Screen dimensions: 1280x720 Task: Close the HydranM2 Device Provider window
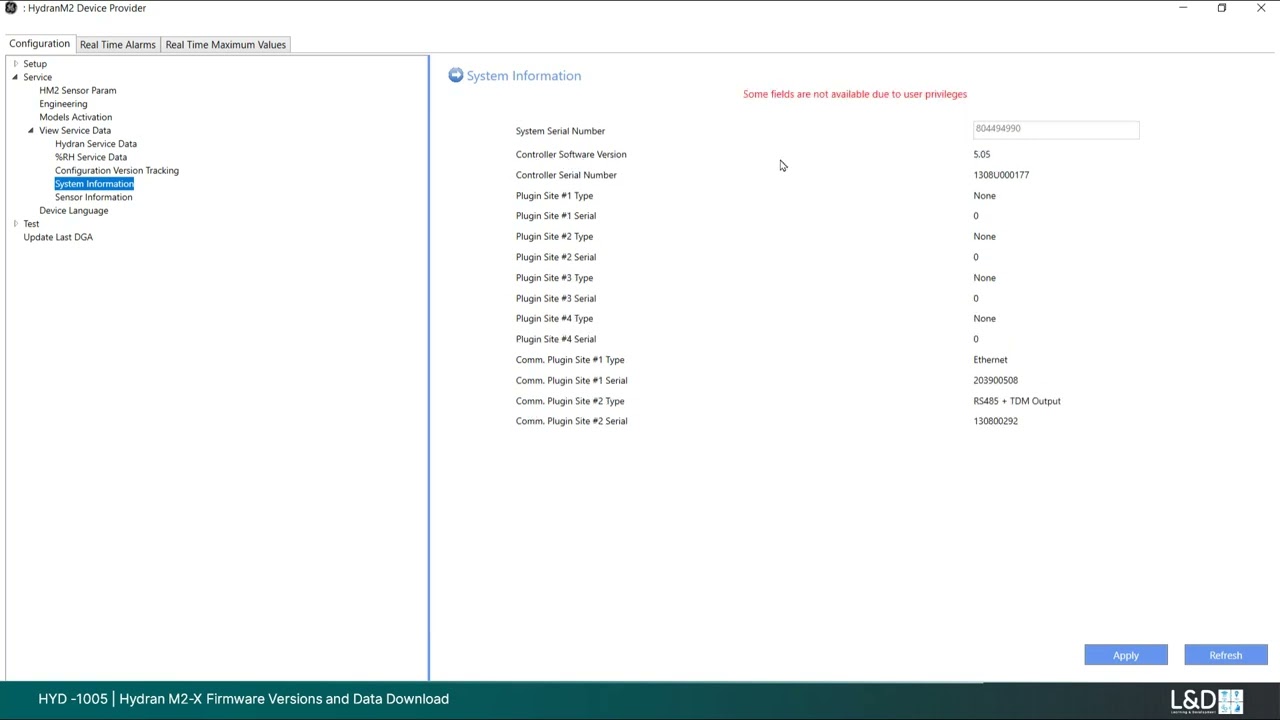pos(1261,8)
